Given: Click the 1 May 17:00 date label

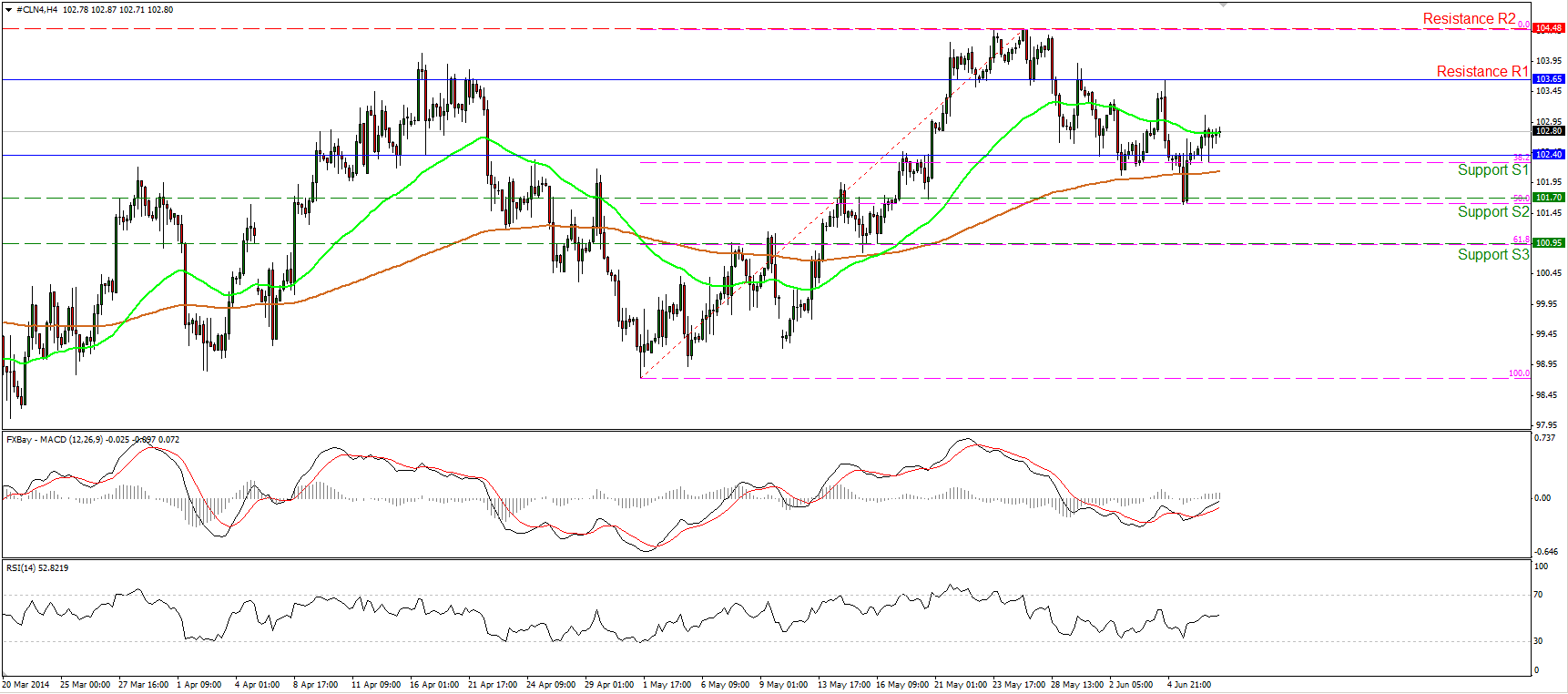Looking at the screenshot, I should (667, 685).
